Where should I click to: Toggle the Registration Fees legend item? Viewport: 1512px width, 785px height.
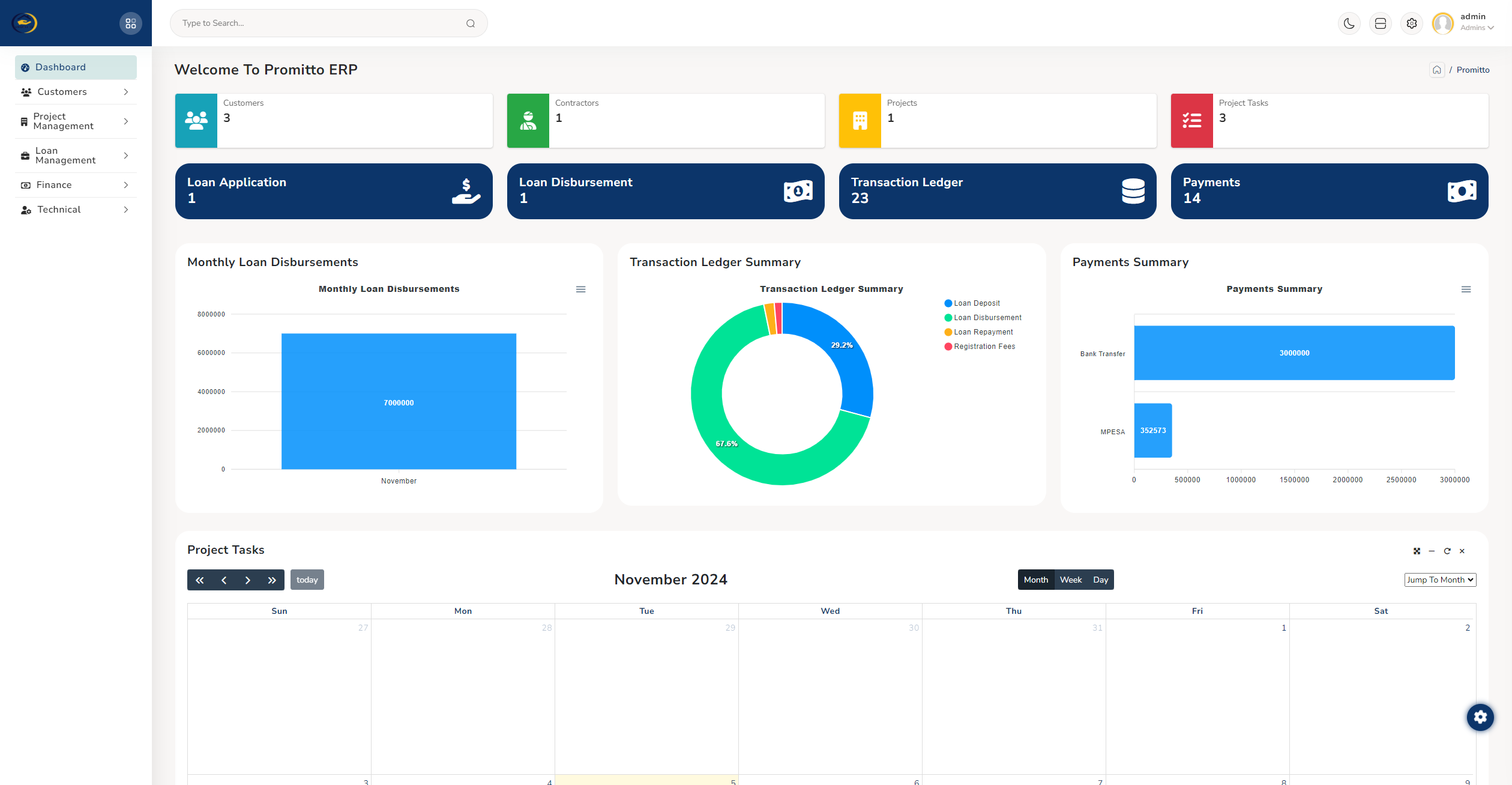point(980,347)
